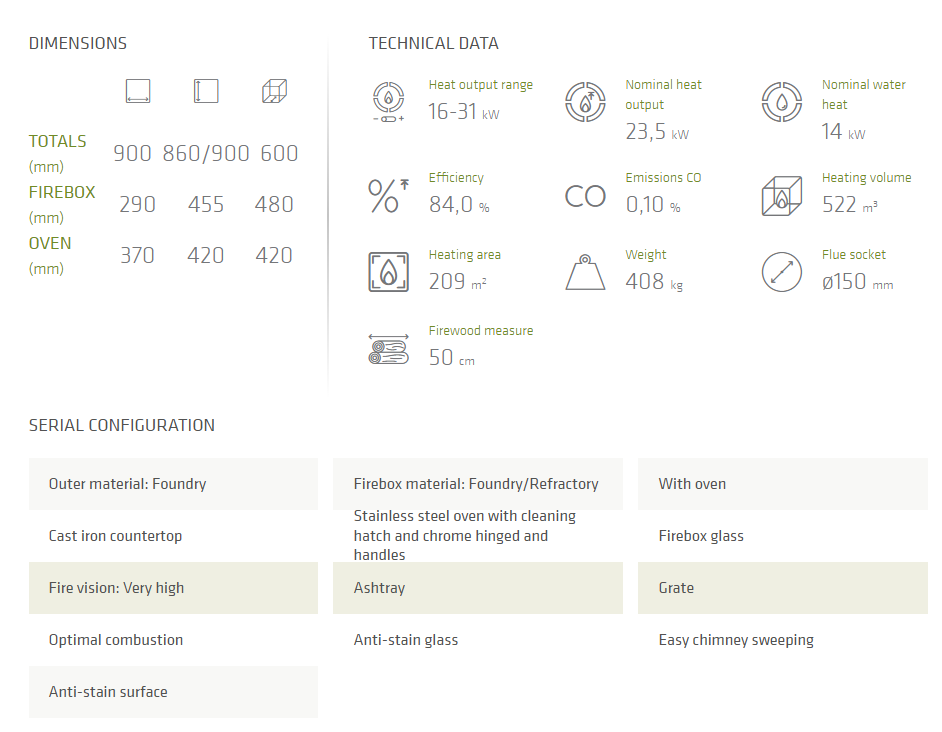
Task: Click the CO emissions icon
Action: [x=585, y=195]
